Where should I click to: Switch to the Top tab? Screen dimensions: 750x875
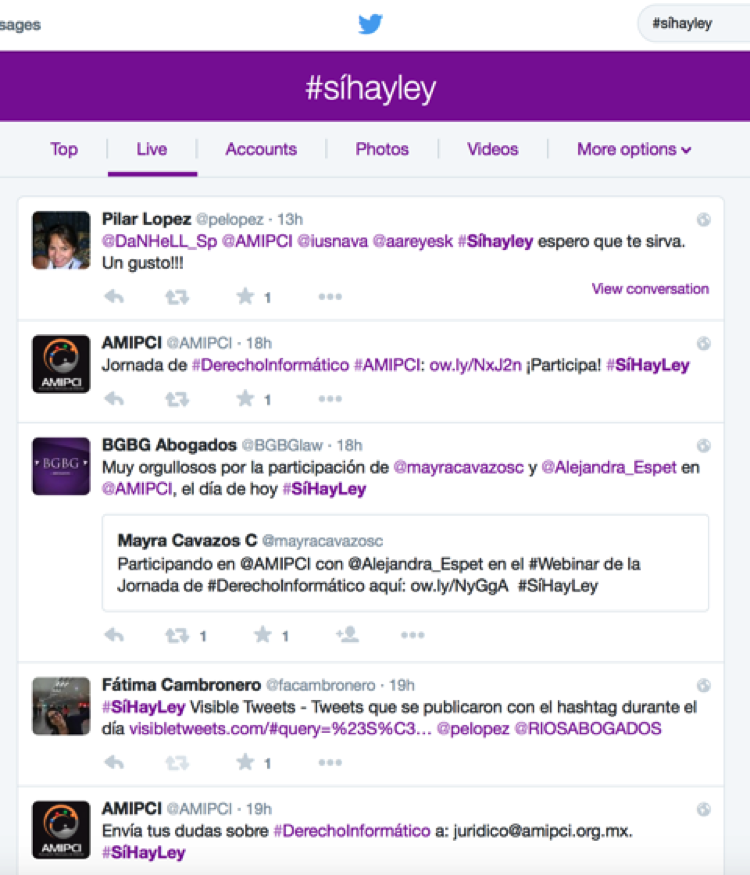(x=64, y=149)
